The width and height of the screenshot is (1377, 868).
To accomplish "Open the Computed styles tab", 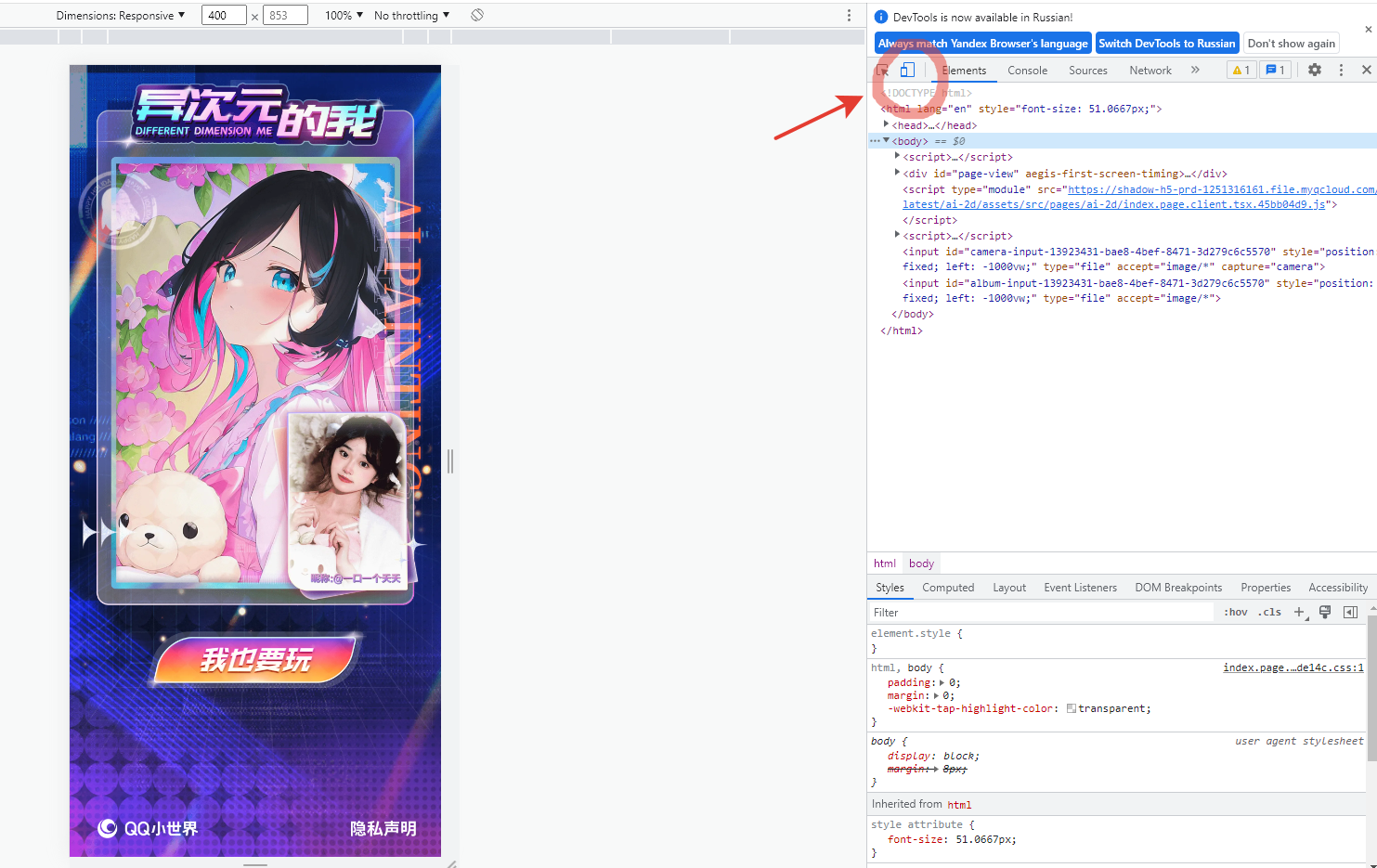I will pyautogui.click(x=948, y=587).
